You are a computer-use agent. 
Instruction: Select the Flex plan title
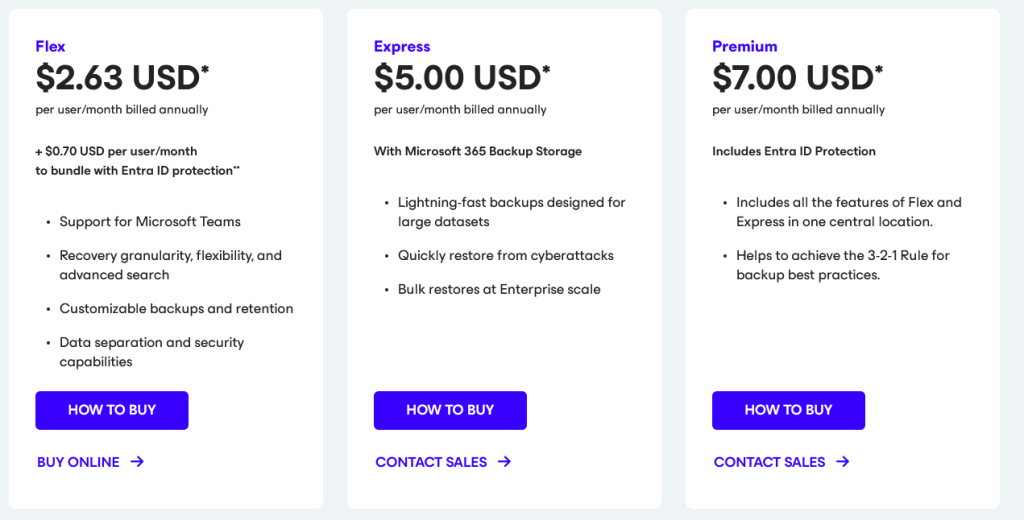click(50, 46)
